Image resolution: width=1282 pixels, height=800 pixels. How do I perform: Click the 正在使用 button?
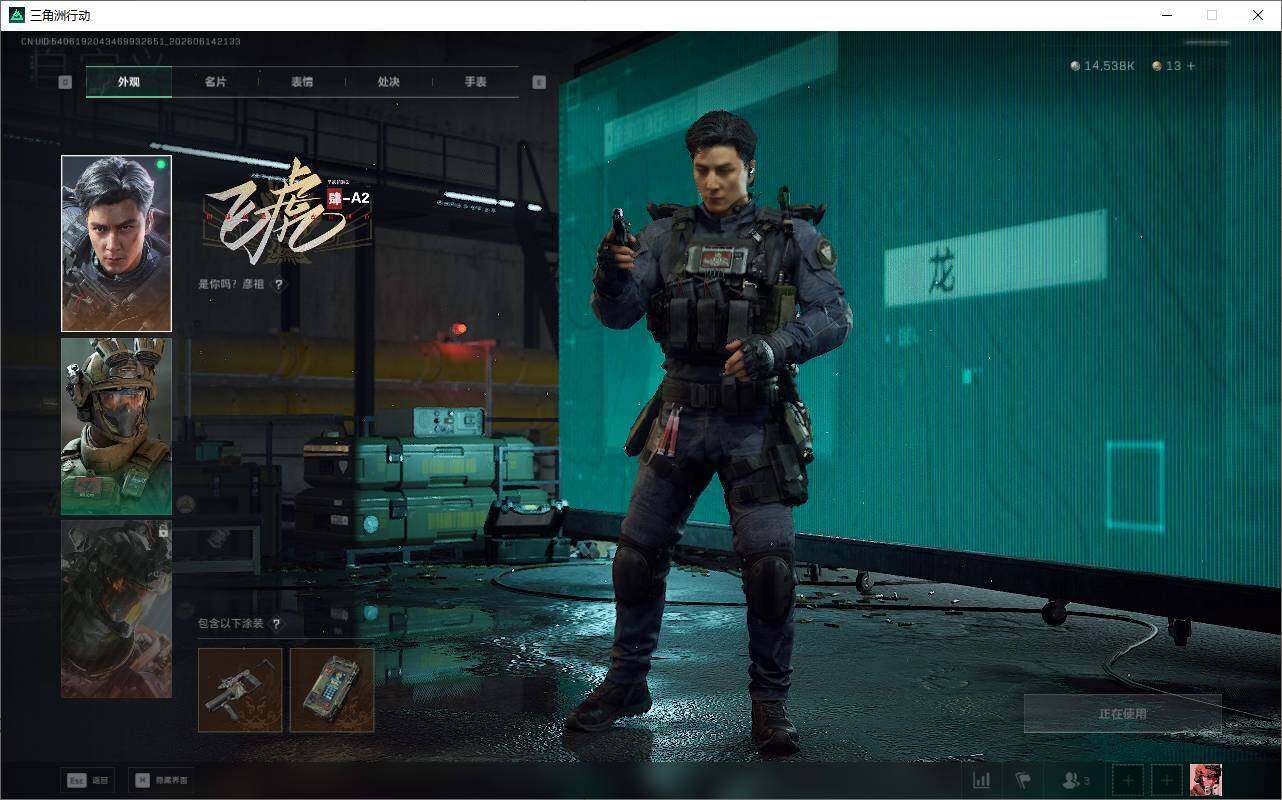pos(1122,714)
